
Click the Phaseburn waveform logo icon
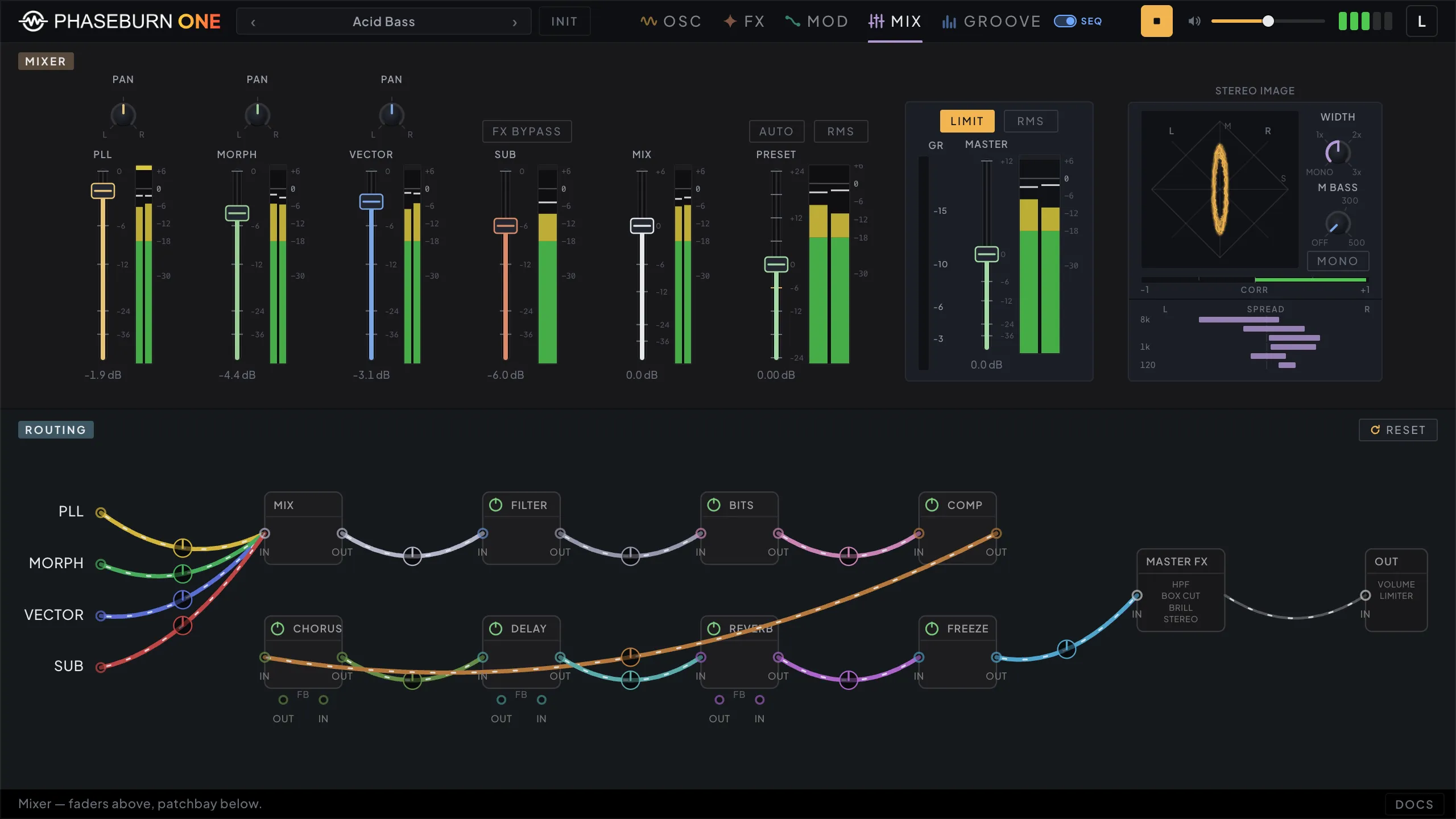[x=33, y=21]
